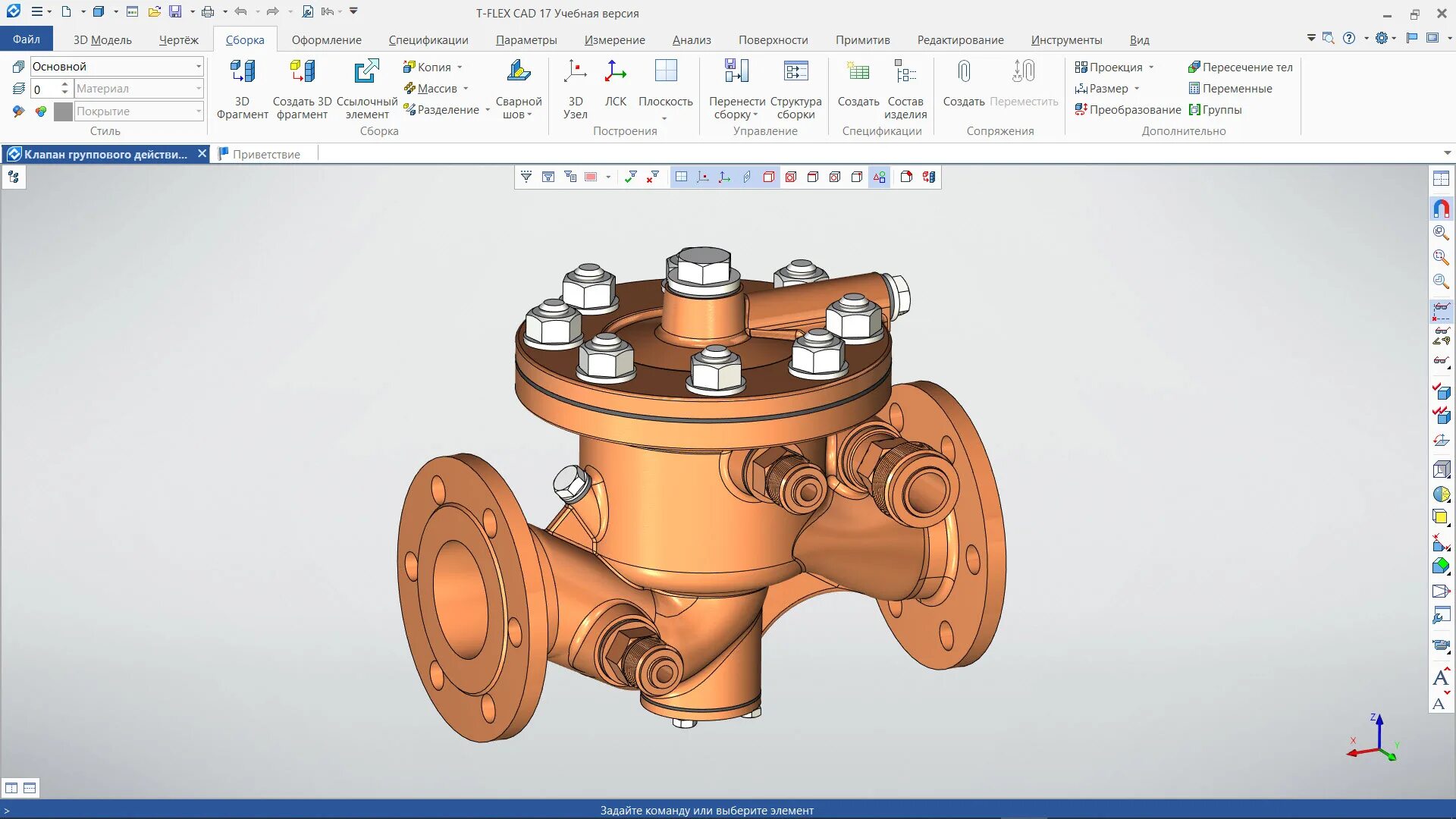Toggle the highlighted workplane filter
This screenshot has width=1456, height=819.
[681, 177]
